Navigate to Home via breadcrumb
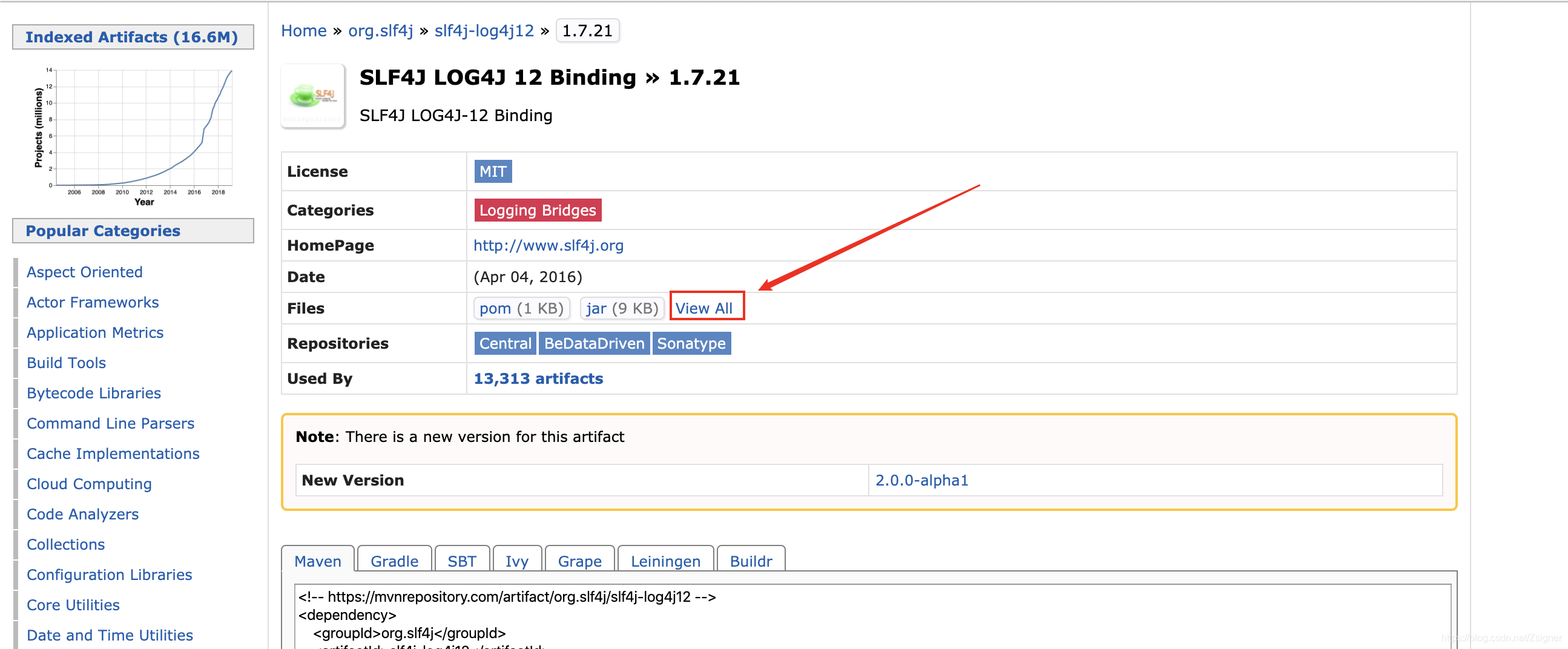Viewport: 1568px width, 649px height. (303, 30)
